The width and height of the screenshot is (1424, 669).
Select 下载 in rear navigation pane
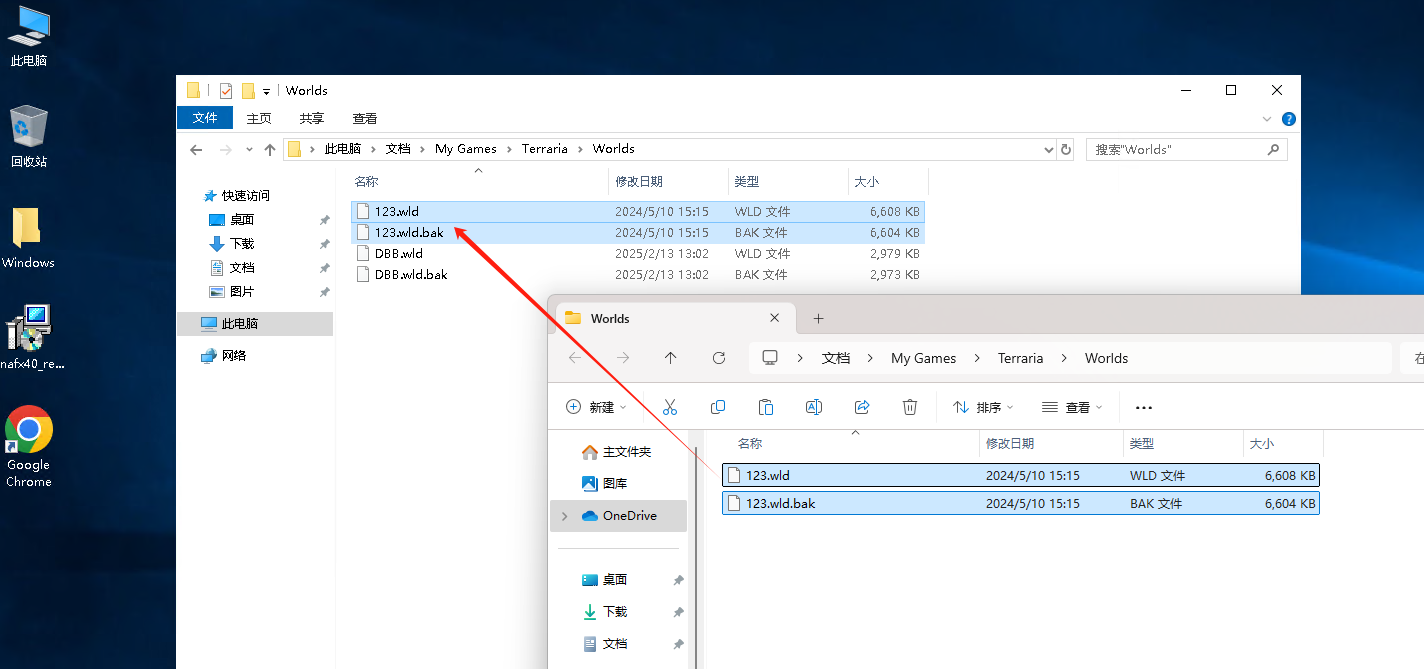(x=242, y=244)
